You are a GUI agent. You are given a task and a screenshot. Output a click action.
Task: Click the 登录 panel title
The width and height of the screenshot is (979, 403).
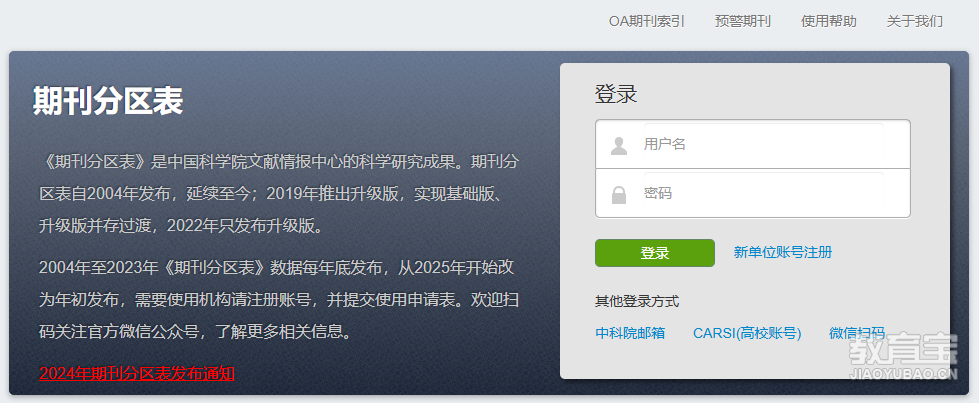(616, 94)
